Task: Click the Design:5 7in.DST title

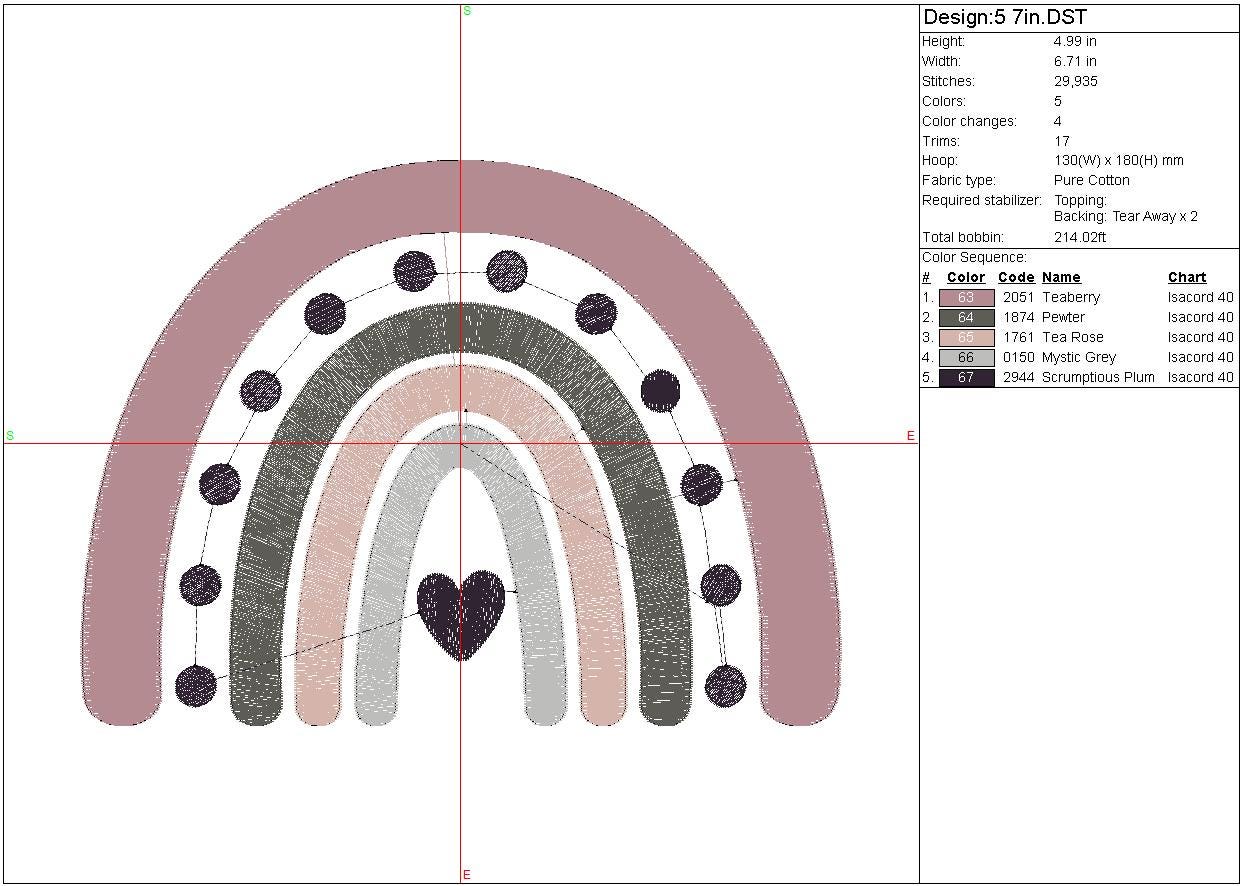Action: coord(1004,18)
